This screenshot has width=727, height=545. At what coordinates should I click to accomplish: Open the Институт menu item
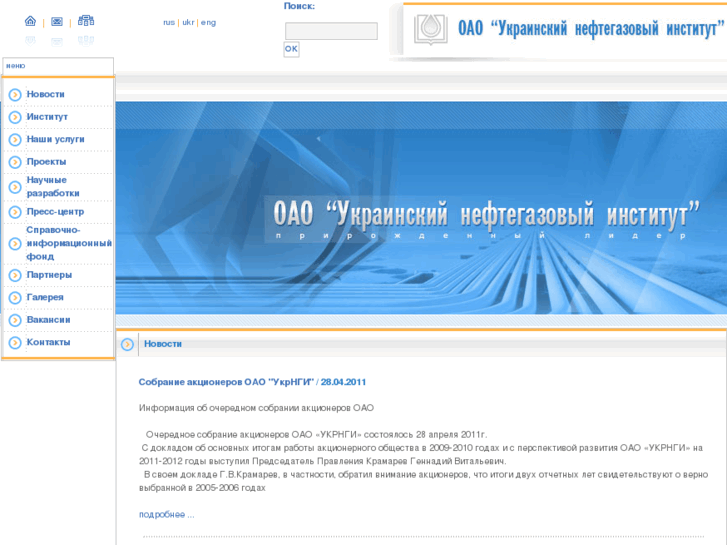47,117
